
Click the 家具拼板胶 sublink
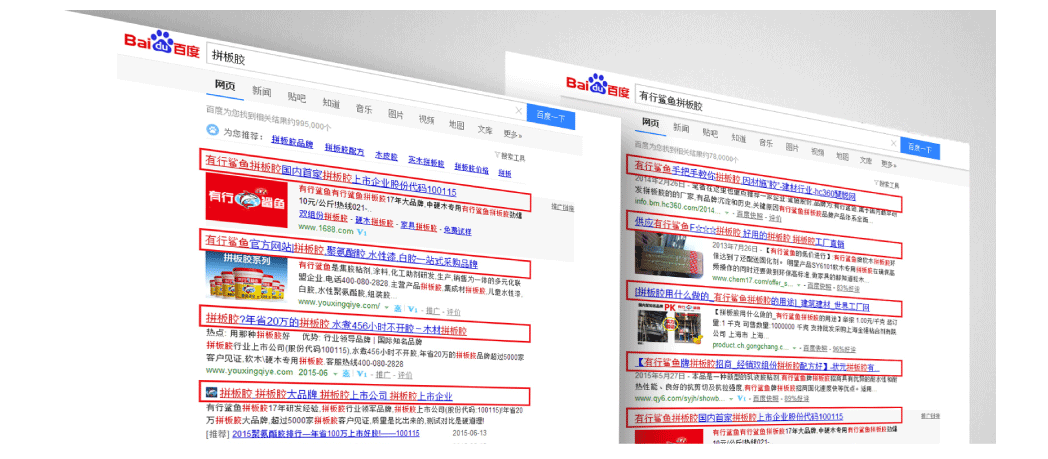click(x=419, y=227)
